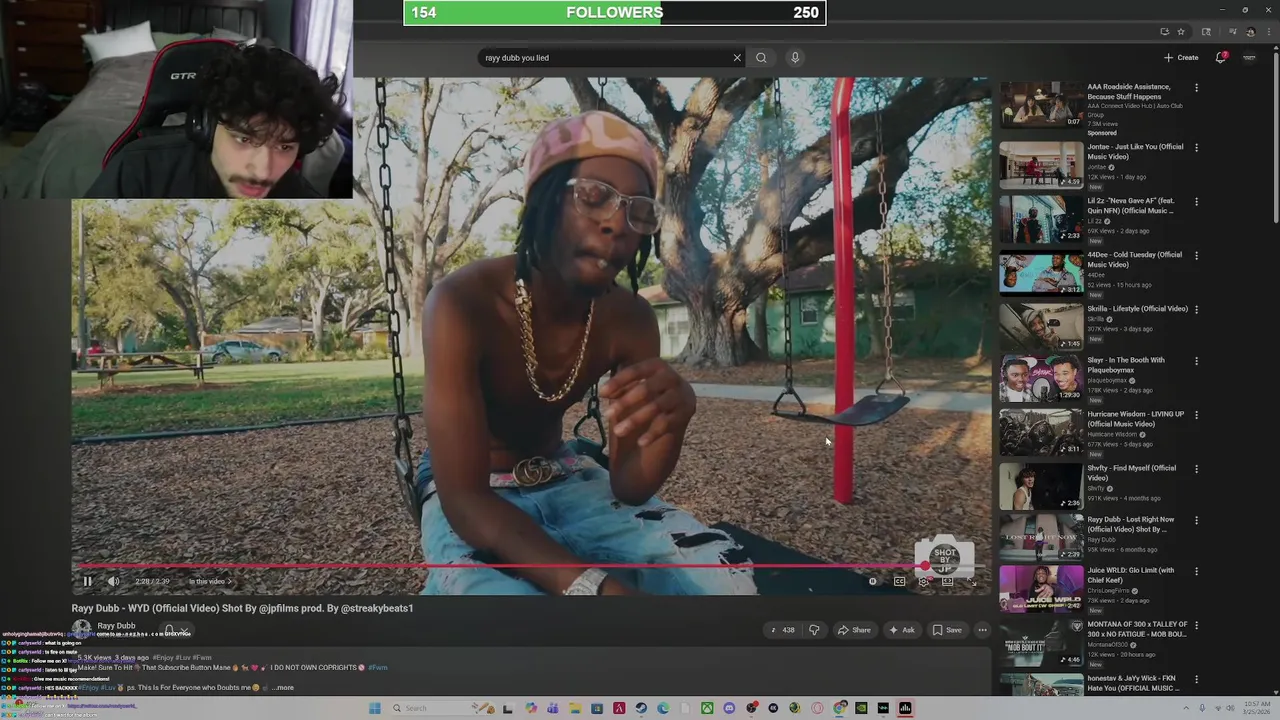
Task: Click the Share button under the video
Action: (x=854, y=630)
